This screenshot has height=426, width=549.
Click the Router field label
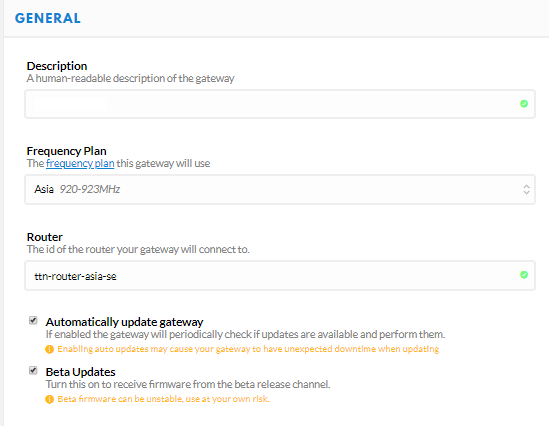[x=44, y=237]
